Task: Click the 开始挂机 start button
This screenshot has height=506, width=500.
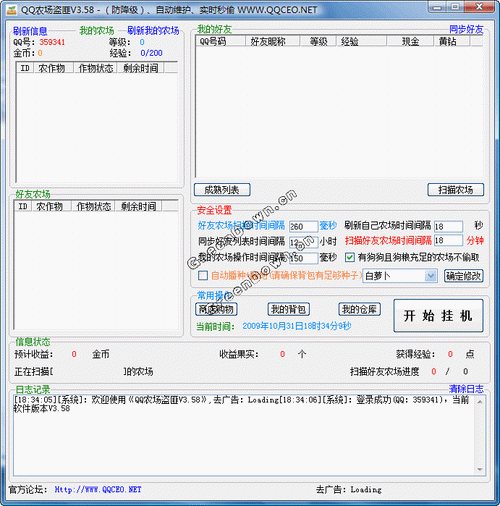Action: coord(438,316)
